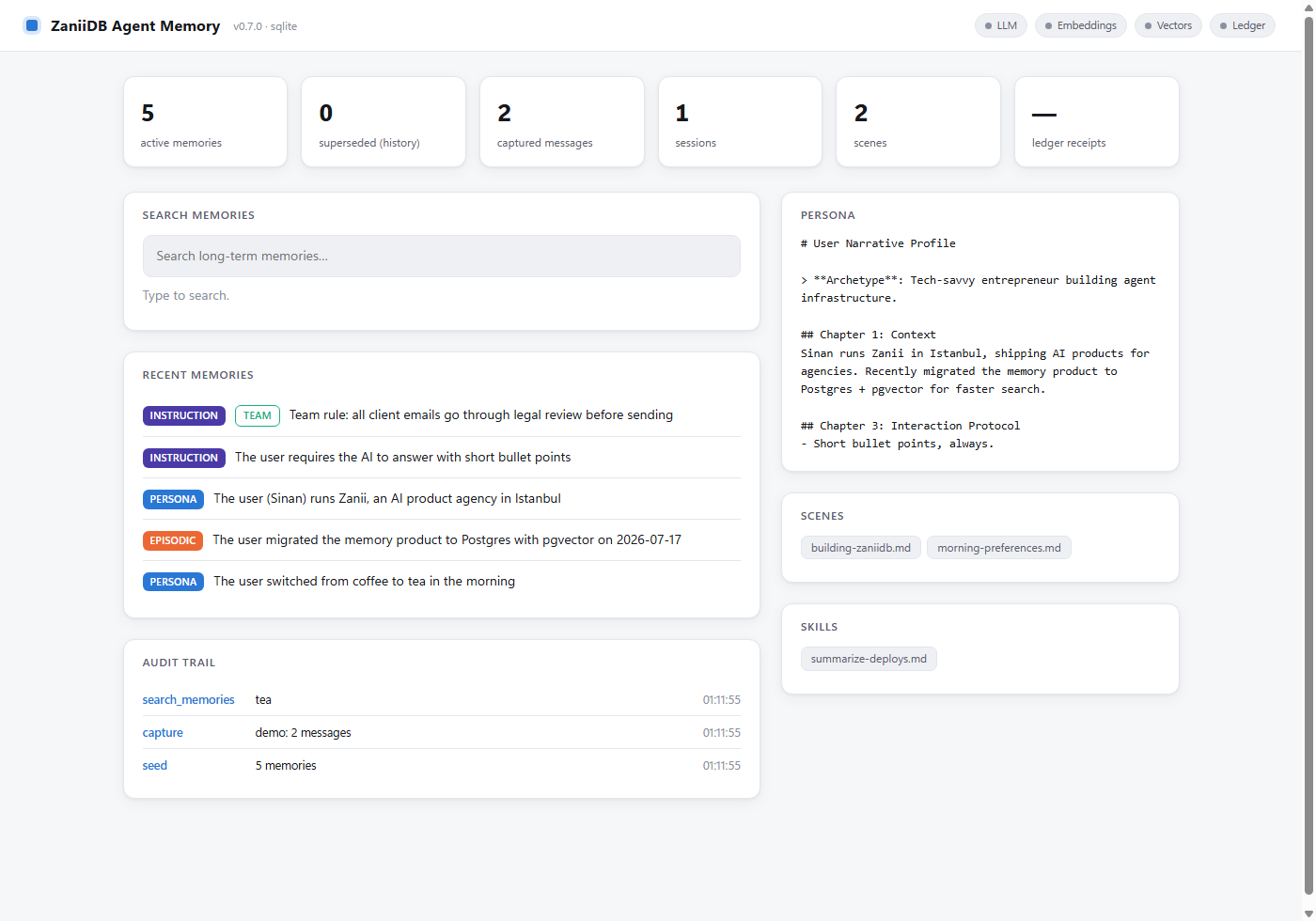Select the Postgres pgvector migration memory text
The height and width of the screenshot is (921, 1316).
point(447,539)
